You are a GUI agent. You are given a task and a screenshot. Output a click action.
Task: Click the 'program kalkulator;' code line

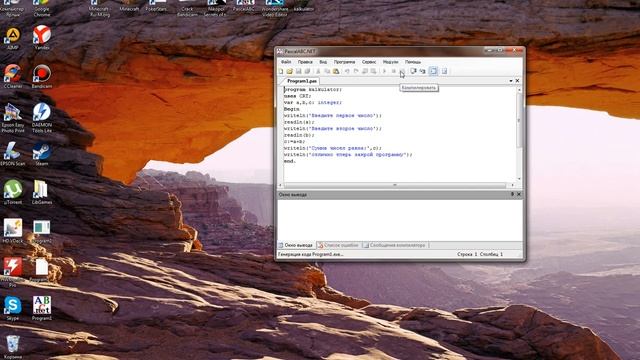click(313, 89)
